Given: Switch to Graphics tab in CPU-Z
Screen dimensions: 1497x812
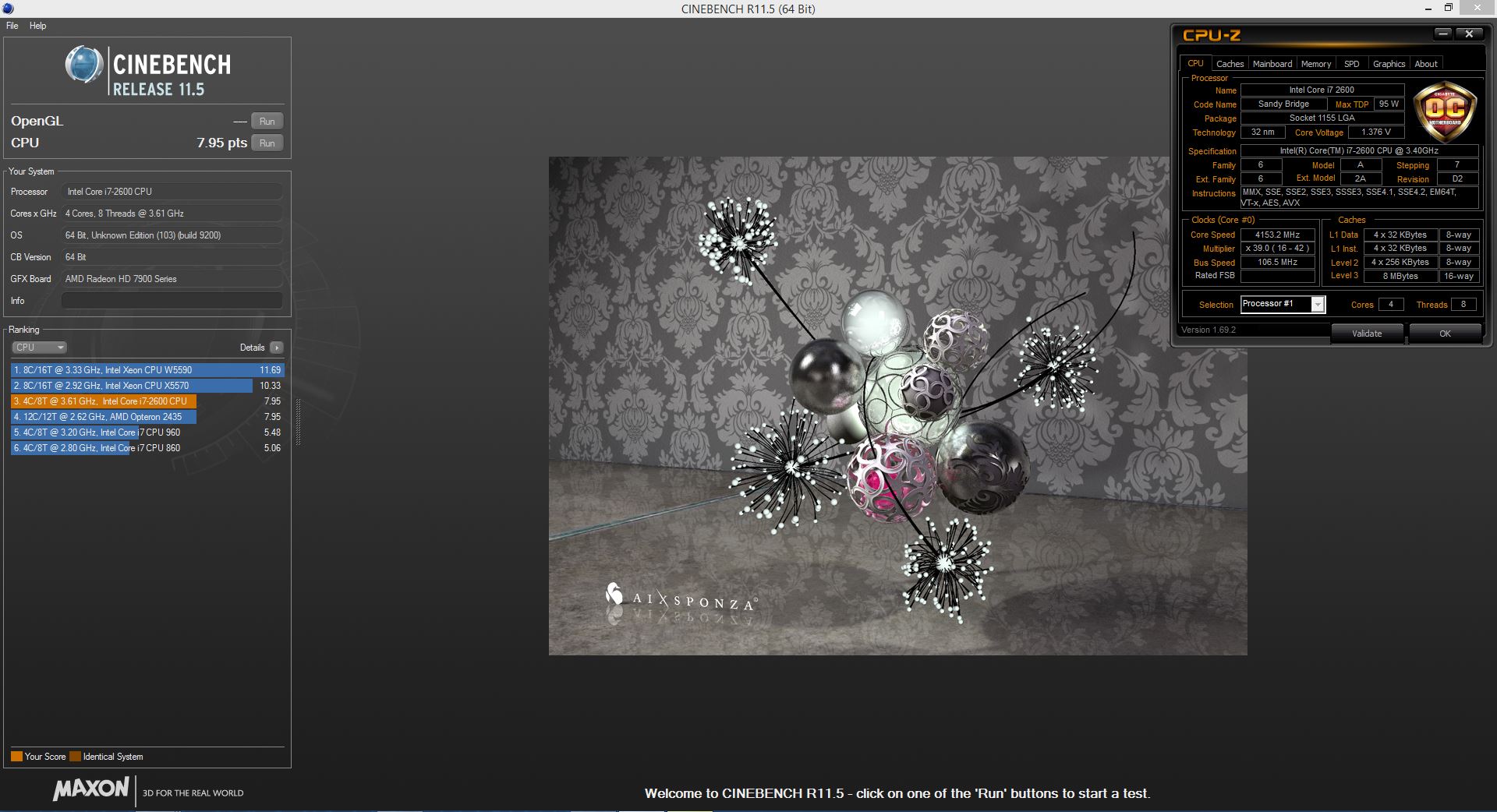Looking at the screenshot, I should click(x=1389, y=64).
